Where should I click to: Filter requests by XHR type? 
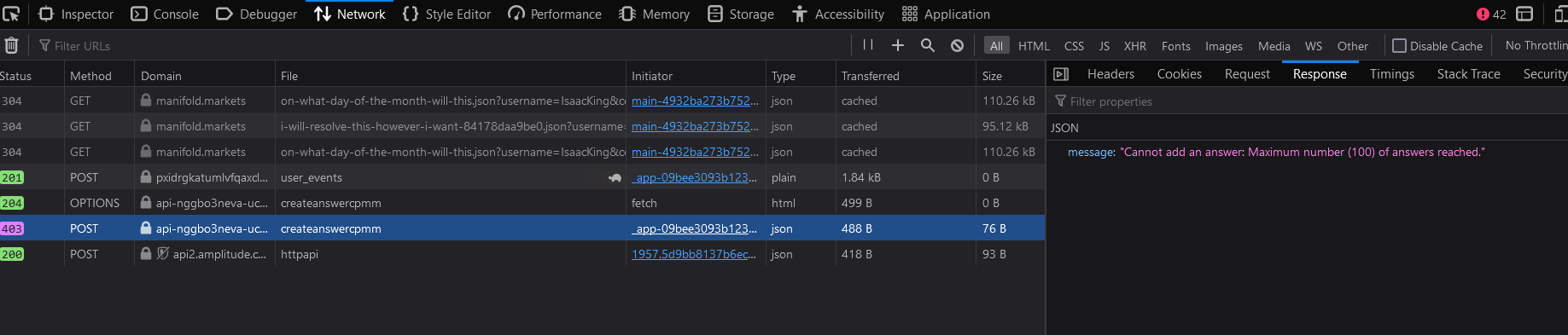coord(1135,46)
